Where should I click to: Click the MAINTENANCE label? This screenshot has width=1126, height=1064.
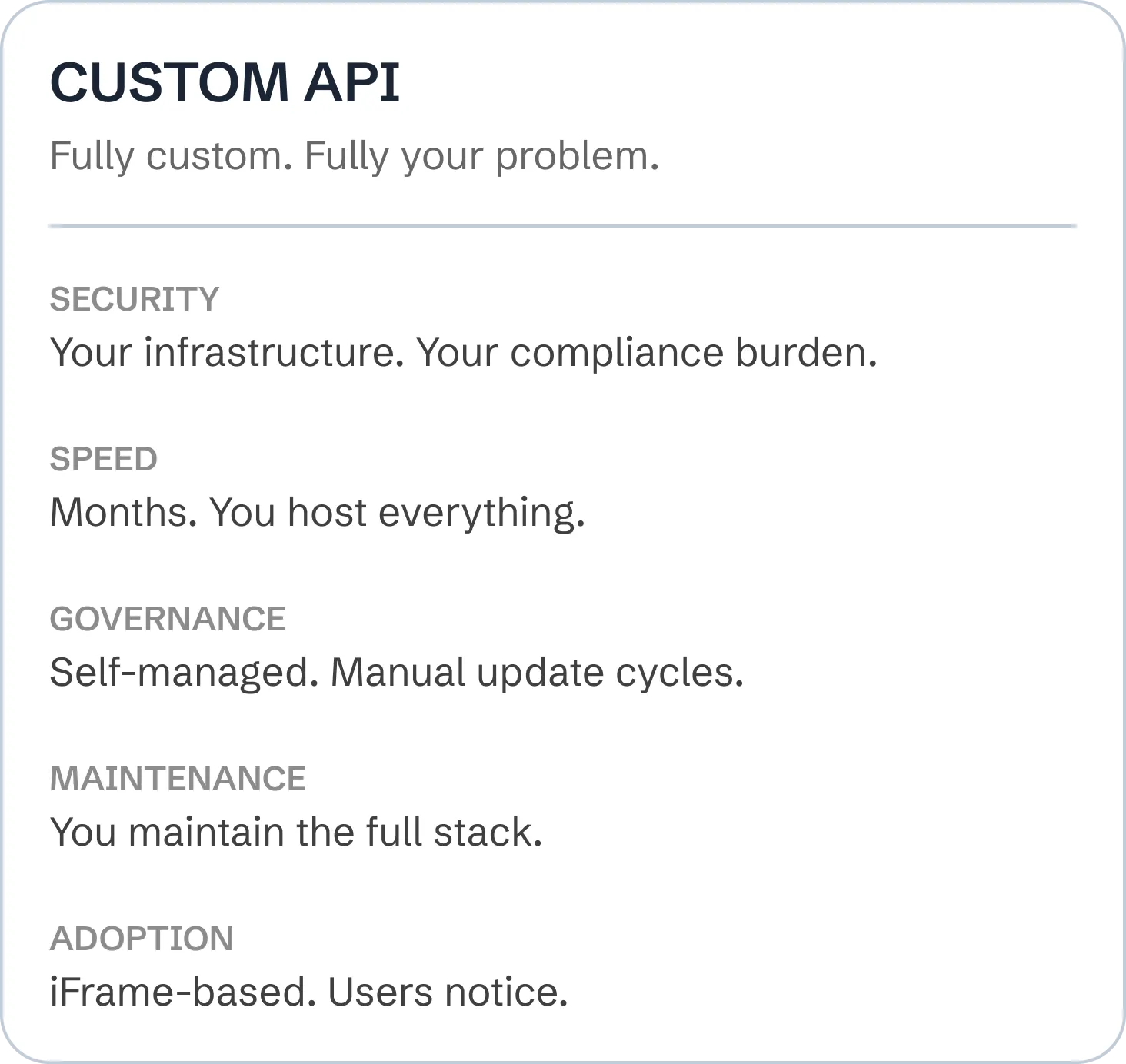pyautogui.click(x=178, y=779)
